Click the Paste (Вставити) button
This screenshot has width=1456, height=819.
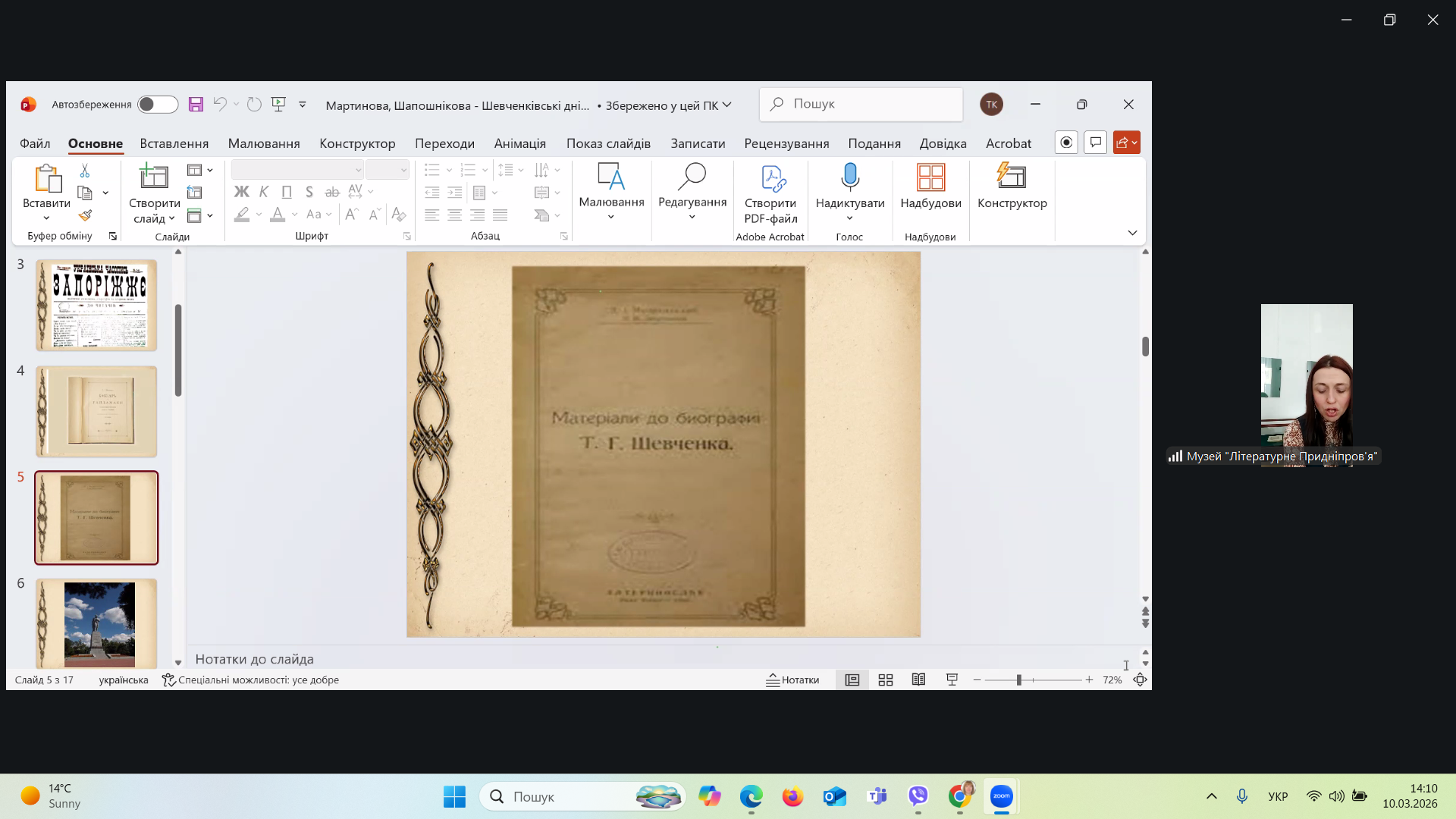coord(46,180)
